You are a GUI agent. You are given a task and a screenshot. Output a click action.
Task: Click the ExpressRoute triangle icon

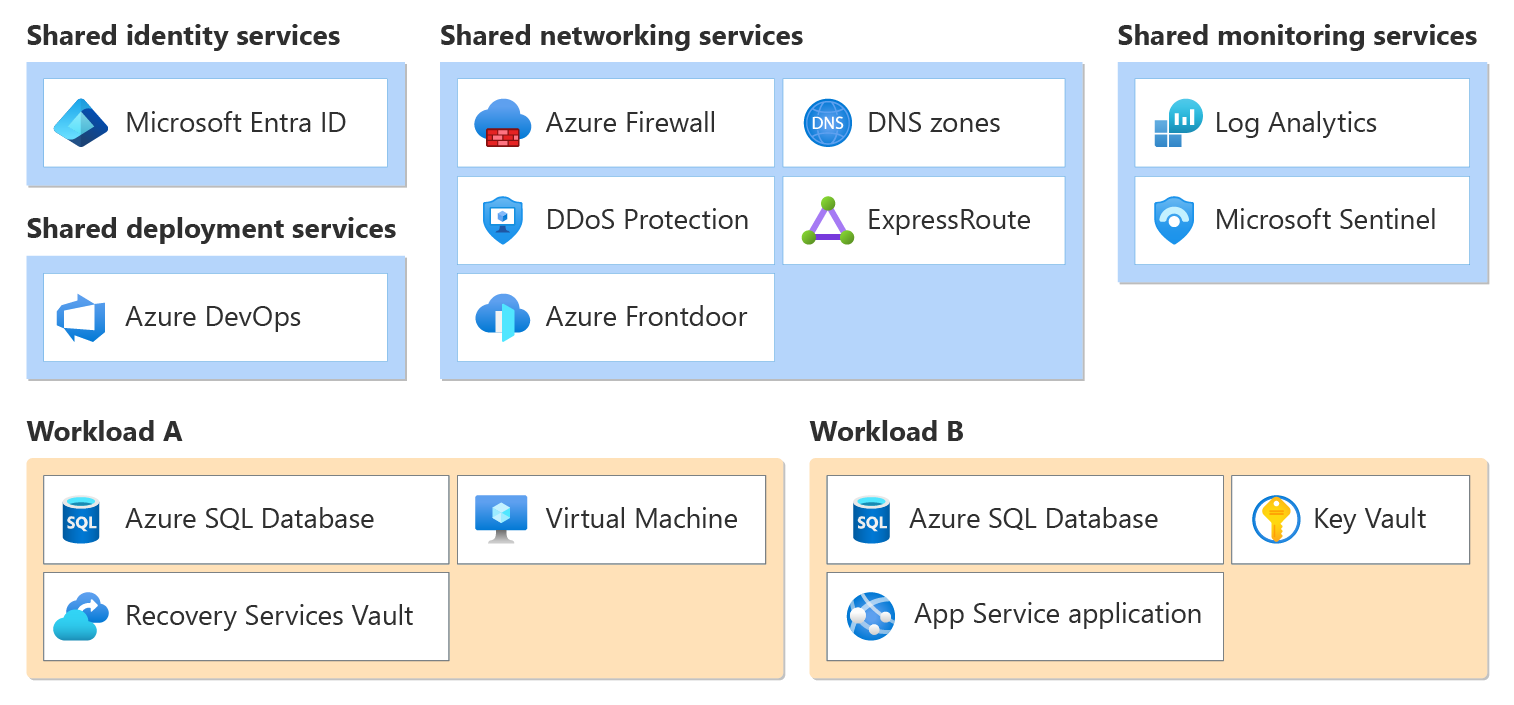(x=828, y=221)
